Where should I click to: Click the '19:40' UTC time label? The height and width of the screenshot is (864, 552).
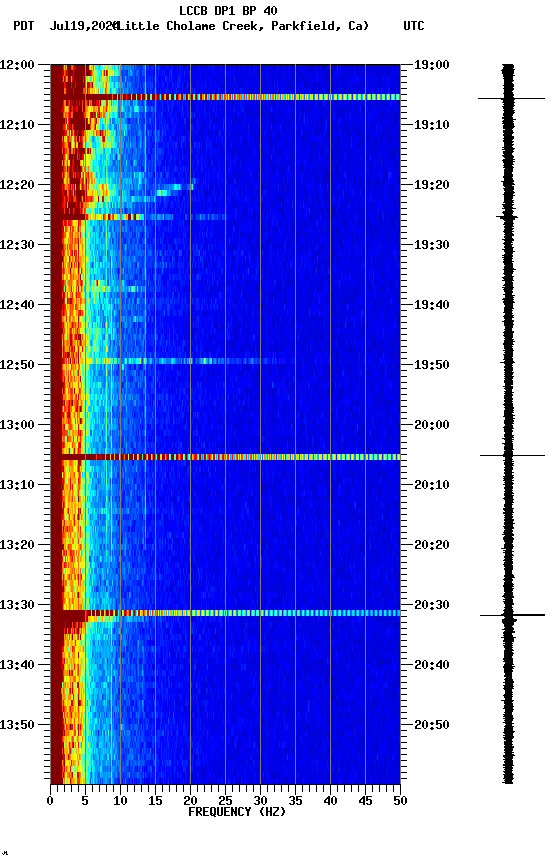[432, 305]
